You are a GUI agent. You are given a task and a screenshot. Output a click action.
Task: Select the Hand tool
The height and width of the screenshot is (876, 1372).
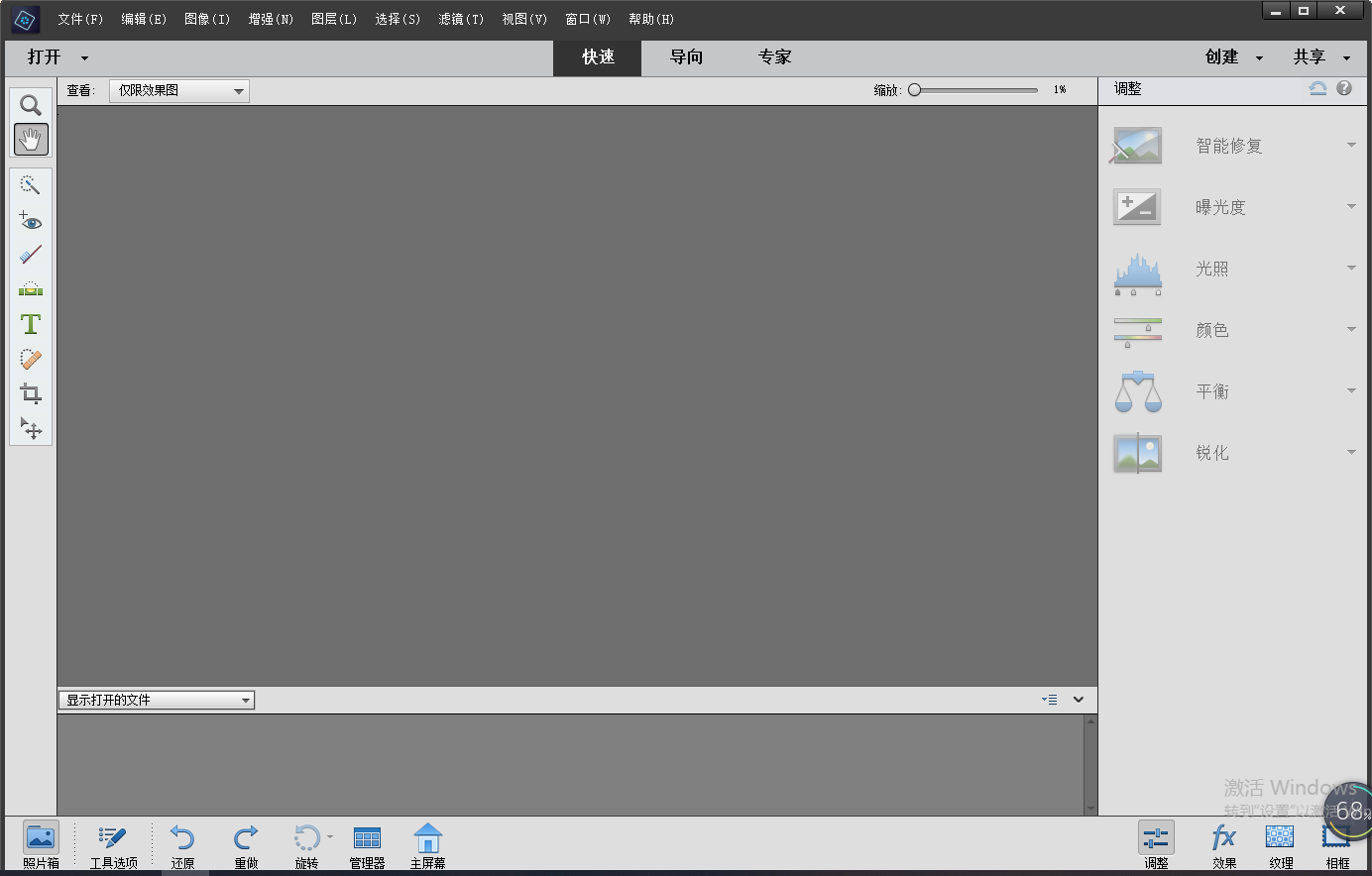point(31,140)
